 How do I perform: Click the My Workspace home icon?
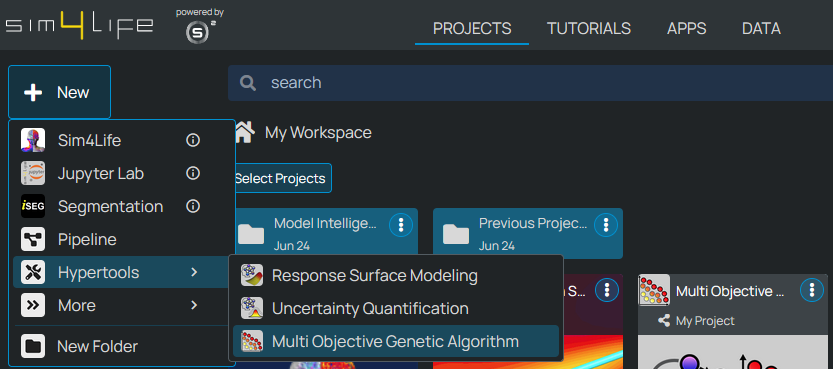[x=244, y=132]
